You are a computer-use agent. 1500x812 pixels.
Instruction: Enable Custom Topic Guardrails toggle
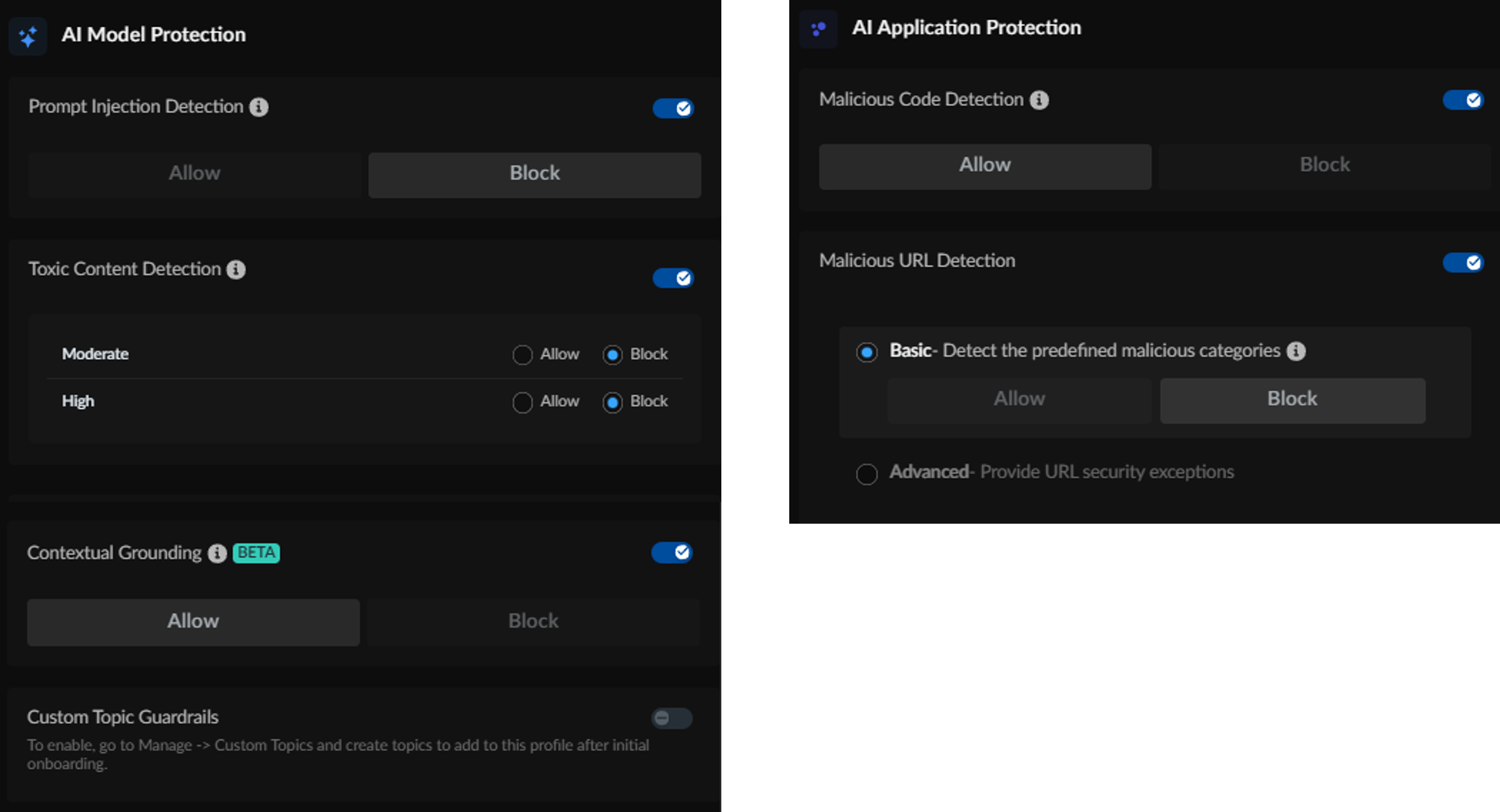(672, 718)
